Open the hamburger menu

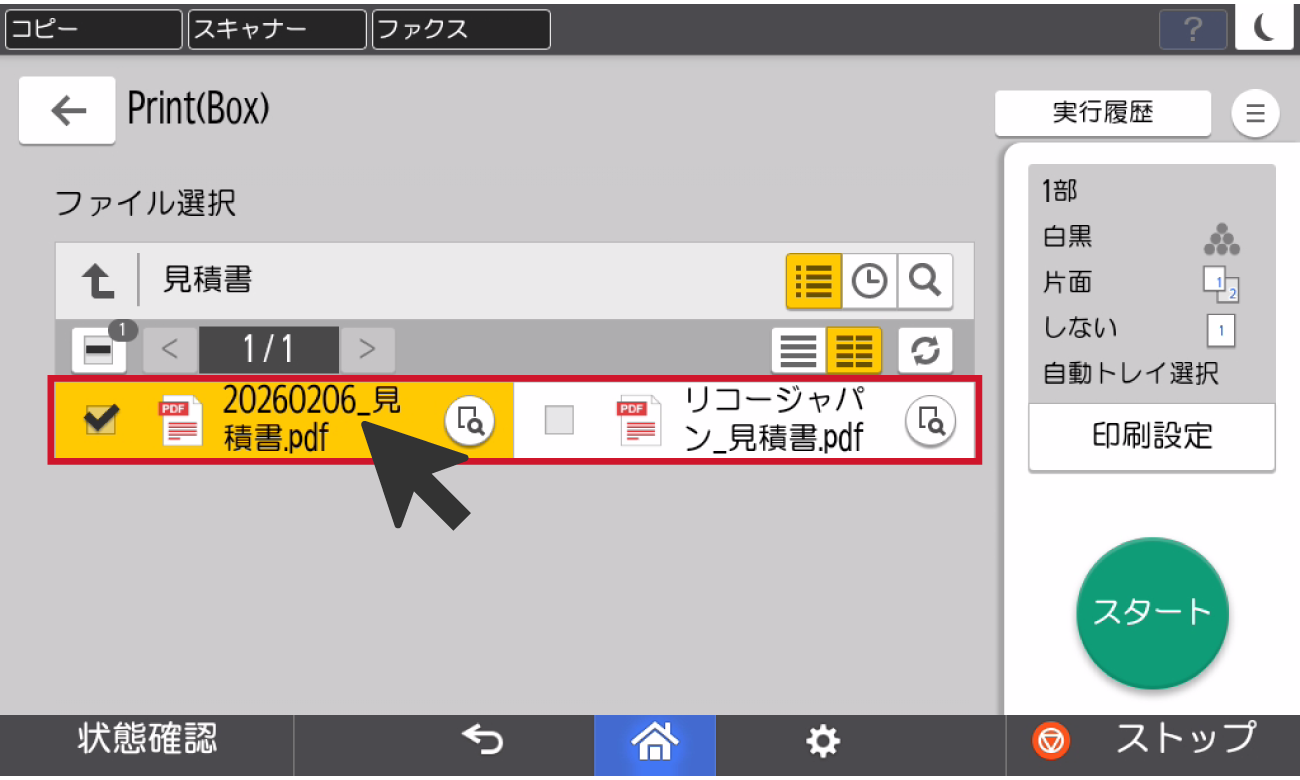point(1255,113)
